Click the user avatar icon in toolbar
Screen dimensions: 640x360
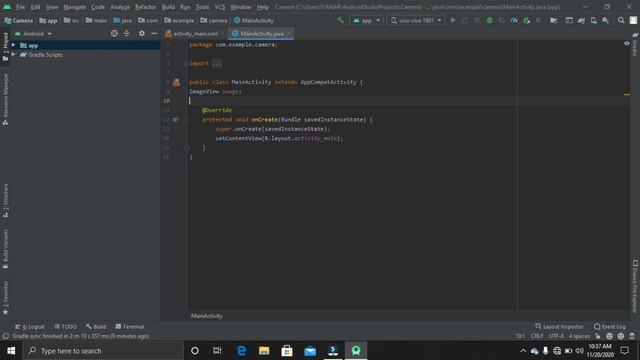click(x=633, y=20)
